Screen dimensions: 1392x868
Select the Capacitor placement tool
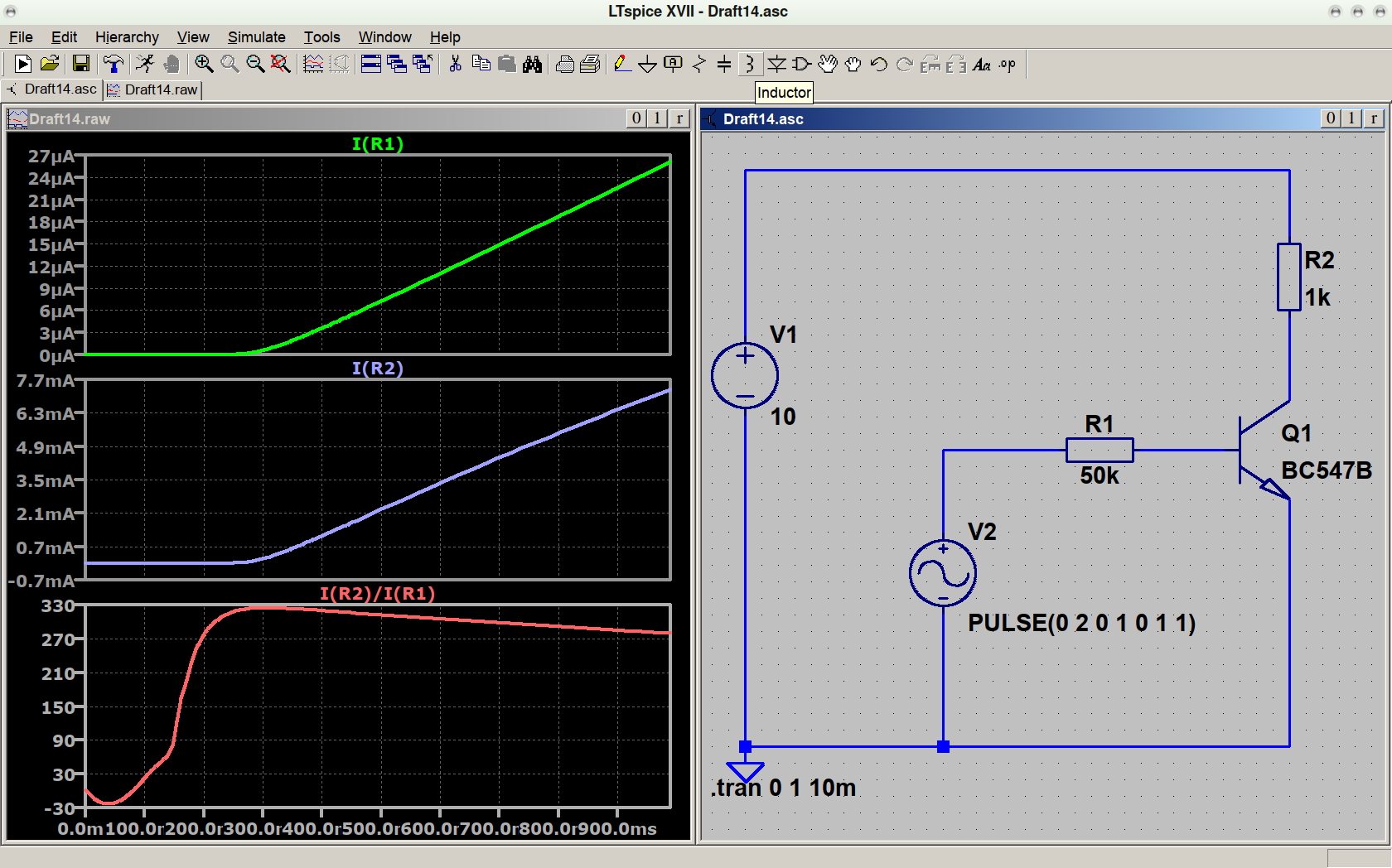pos(724,64)
